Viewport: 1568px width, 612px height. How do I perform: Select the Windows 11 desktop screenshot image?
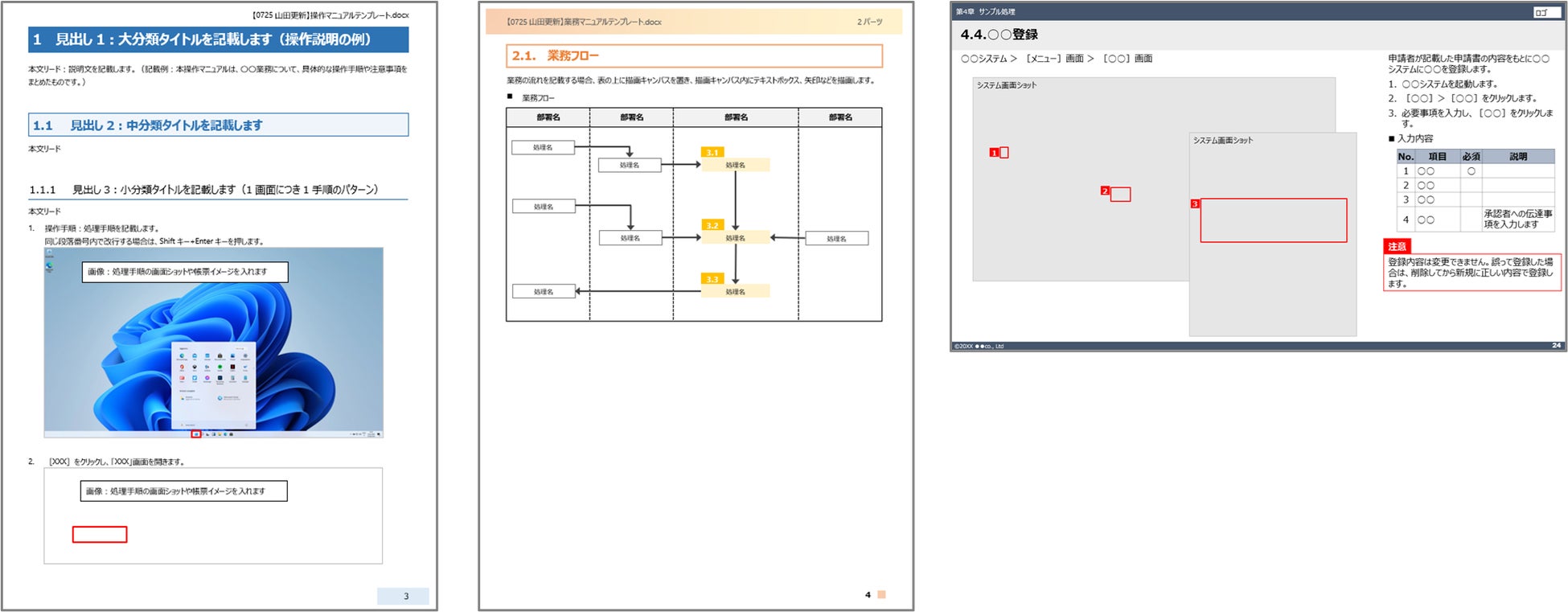click(x=213, y=343)
